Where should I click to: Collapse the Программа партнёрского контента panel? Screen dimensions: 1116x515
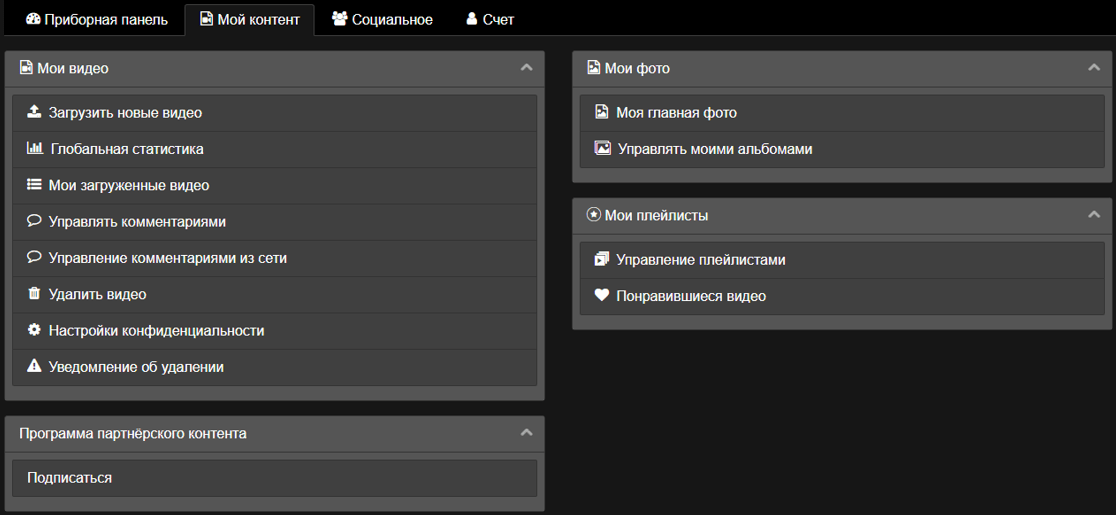[527, 433]
